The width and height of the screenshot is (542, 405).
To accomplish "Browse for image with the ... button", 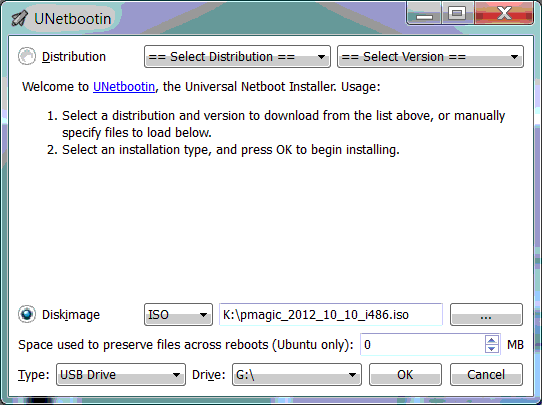I will pos(486,314).
